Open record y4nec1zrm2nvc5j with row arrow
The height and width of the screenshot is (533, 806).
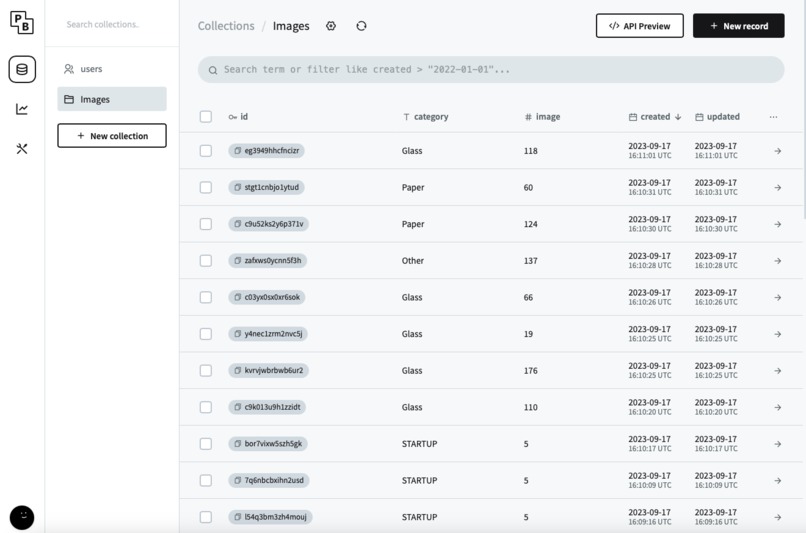coord(778,334)
